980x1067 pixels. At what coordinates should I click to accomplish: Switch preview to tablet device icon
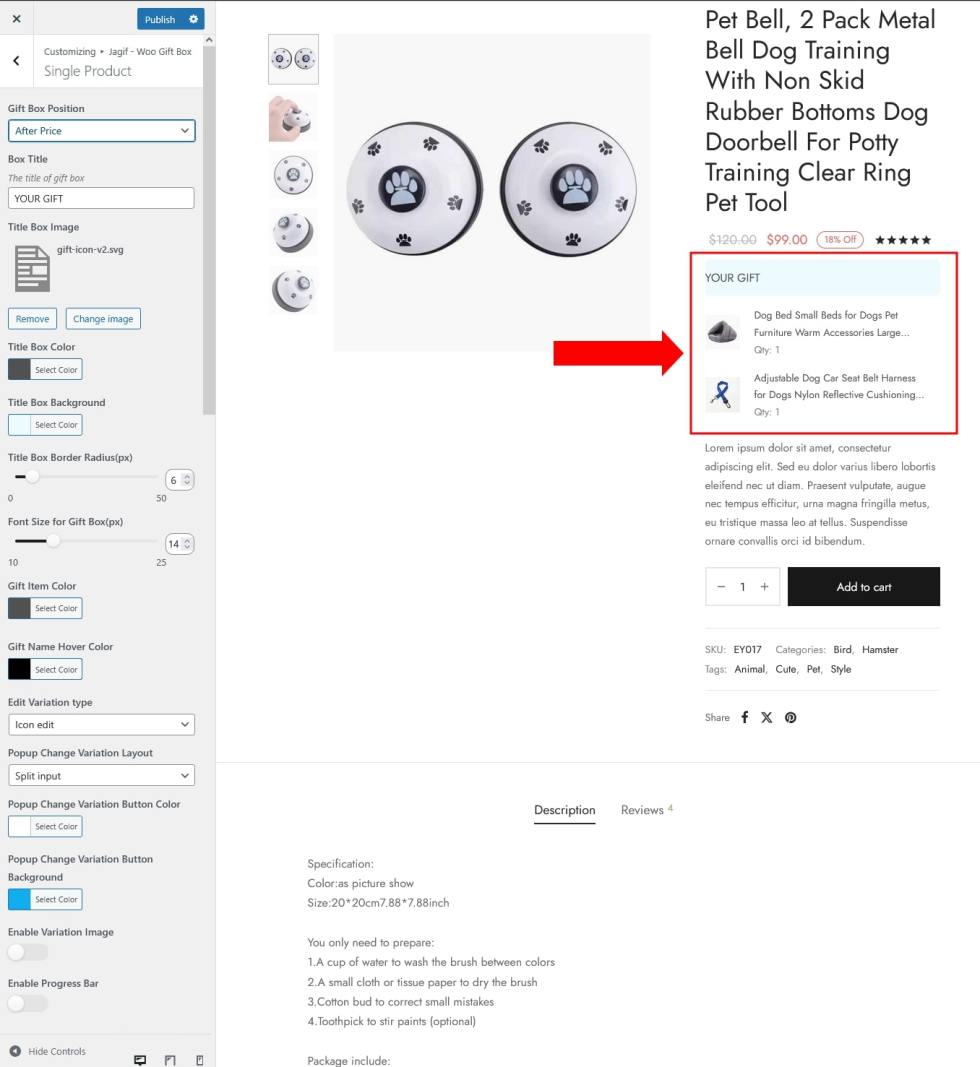tap(170, 1060)
